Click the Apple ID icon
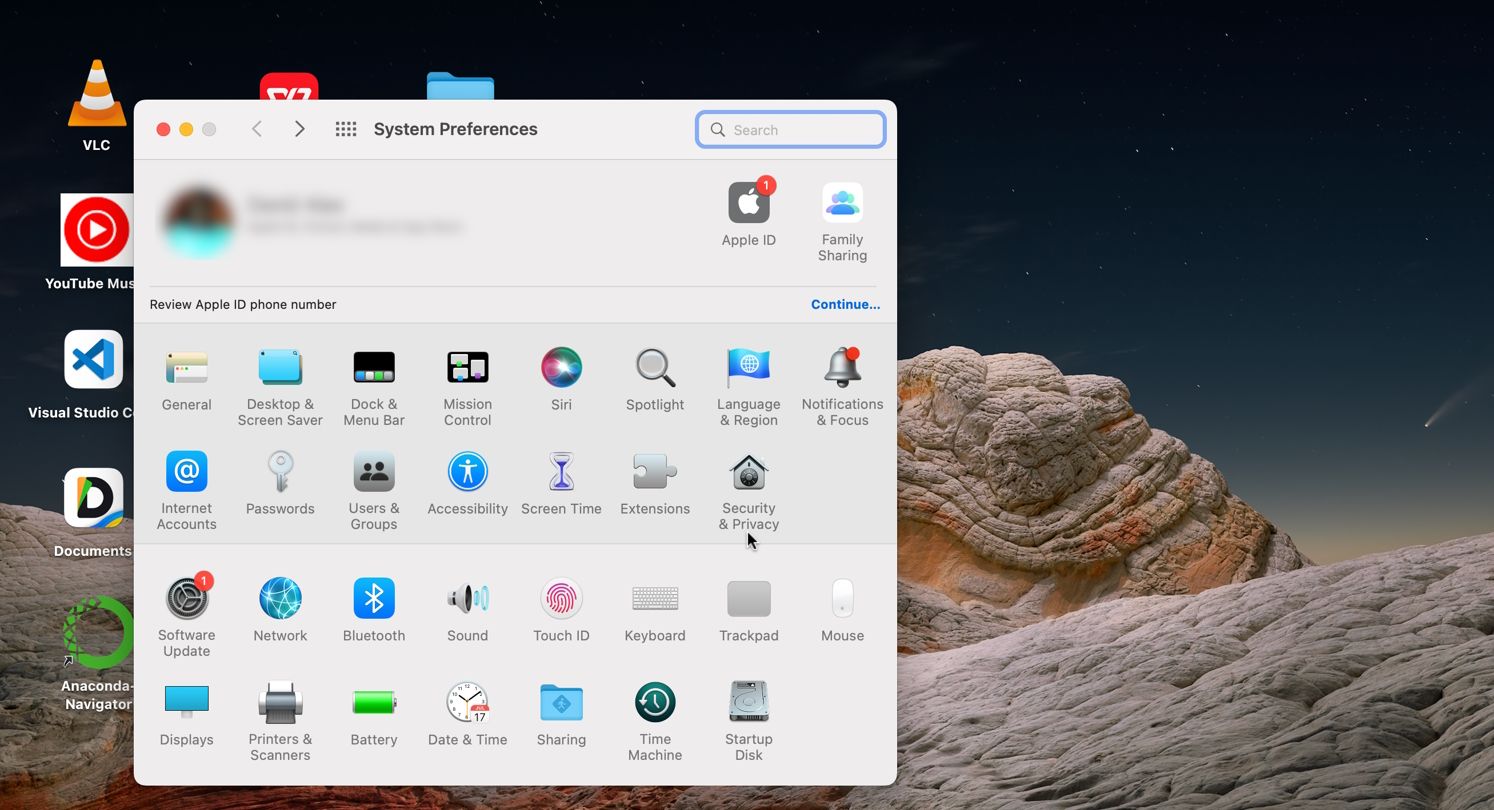Image resolution: width=1494 pixels, height=810 pixels. [748, 204]
